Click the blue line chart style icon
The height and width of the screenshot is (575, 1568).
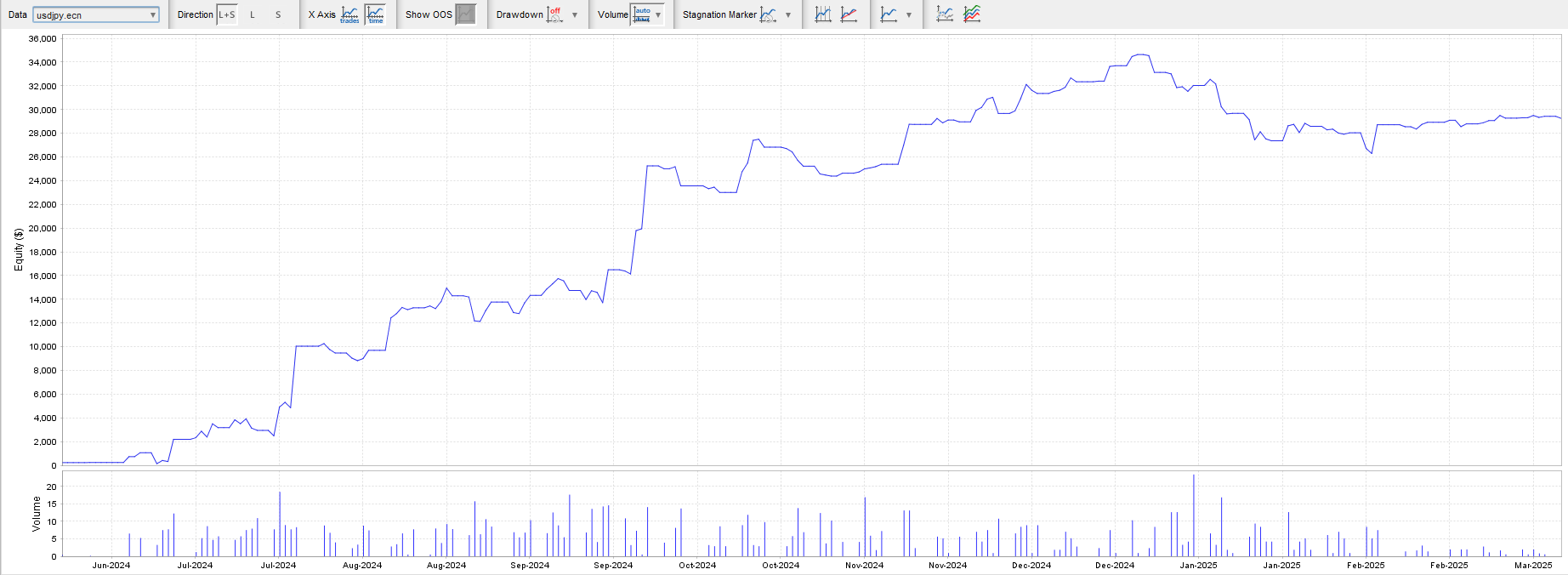(889, 14)
